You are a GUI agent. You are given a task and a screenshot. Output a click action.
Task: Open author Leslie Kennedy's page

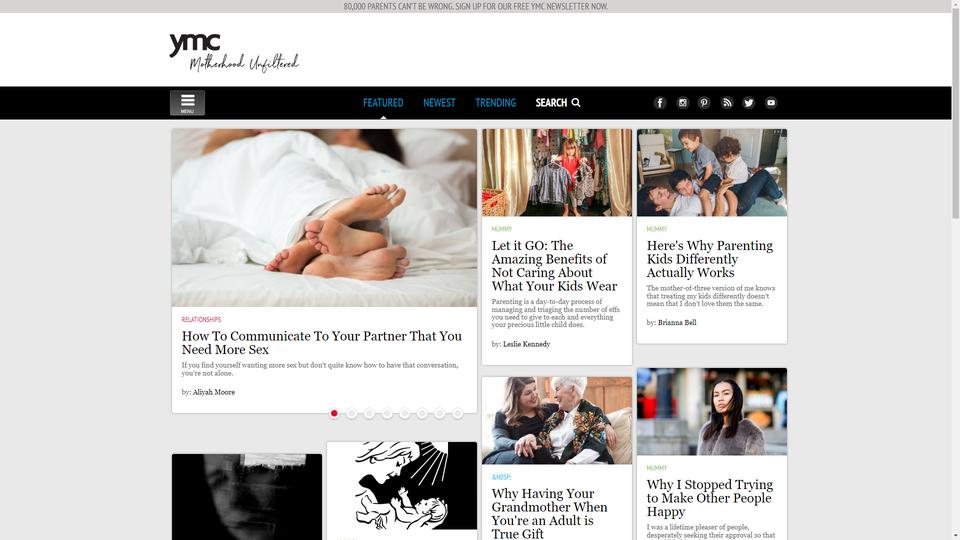527,344
